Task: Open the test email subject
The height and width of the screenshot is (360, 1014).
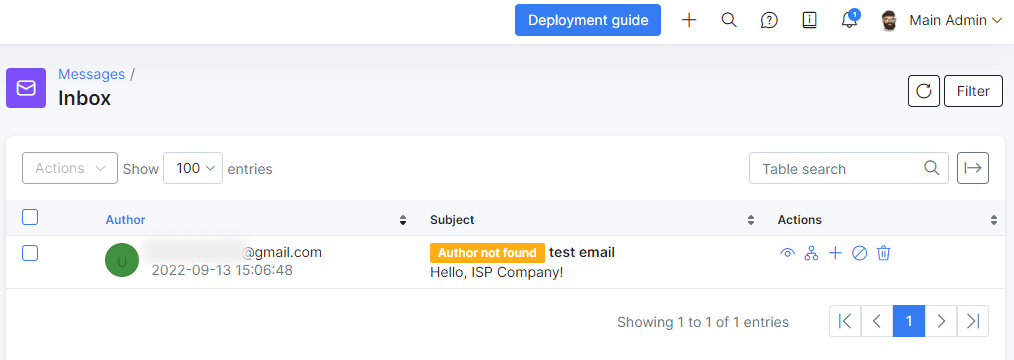Action: (x=582, y=253)
